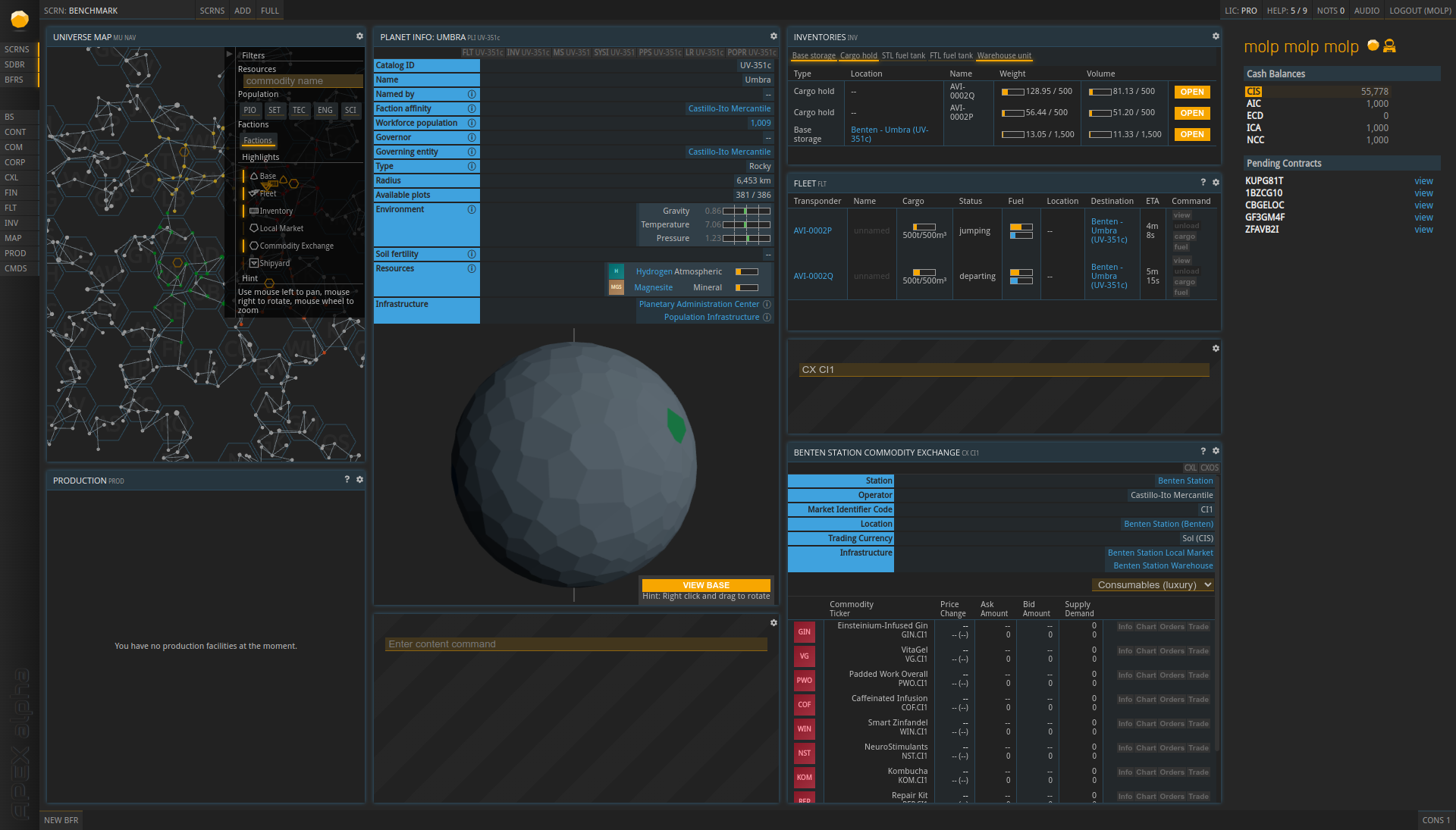Click the Map (MAP) sidebar icon
Viewport: 1456px width, 830px height.
click(15, 238)
